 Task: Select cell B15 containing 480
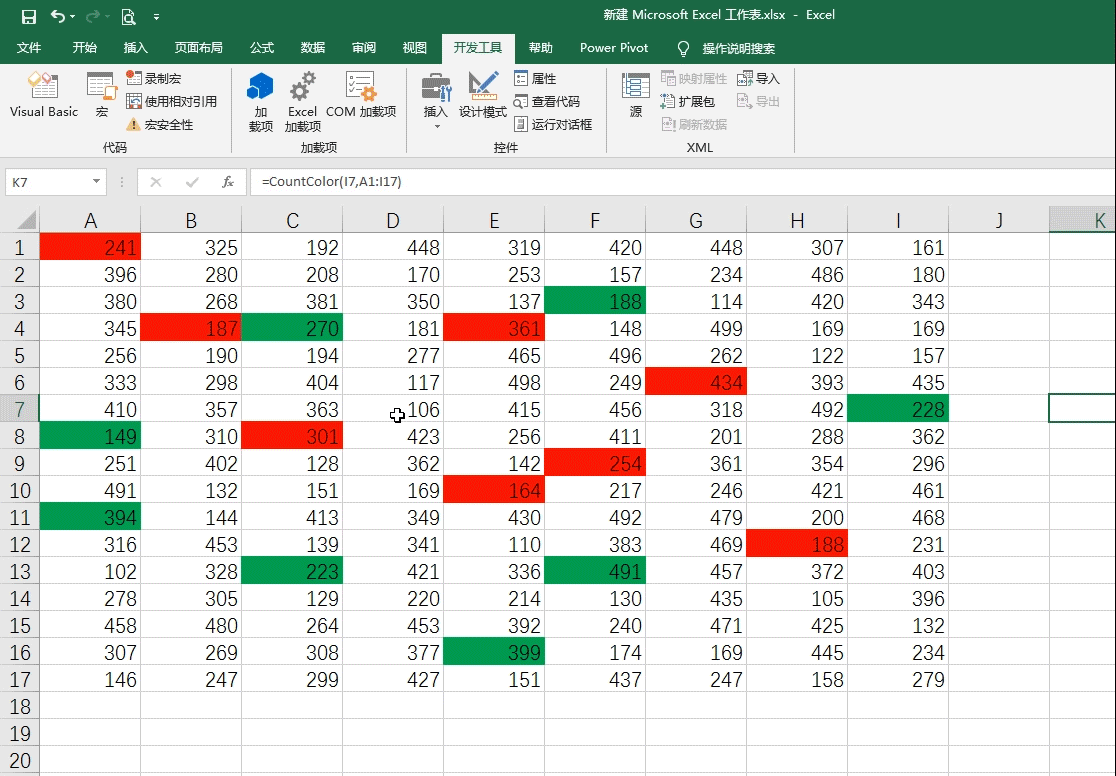[191, 625]
